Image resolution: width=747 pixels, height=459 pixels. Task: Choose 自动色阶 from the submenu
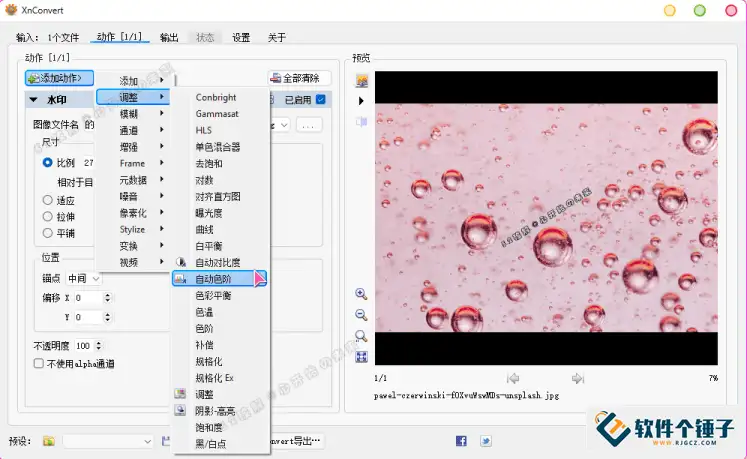(x=212, y=279)
